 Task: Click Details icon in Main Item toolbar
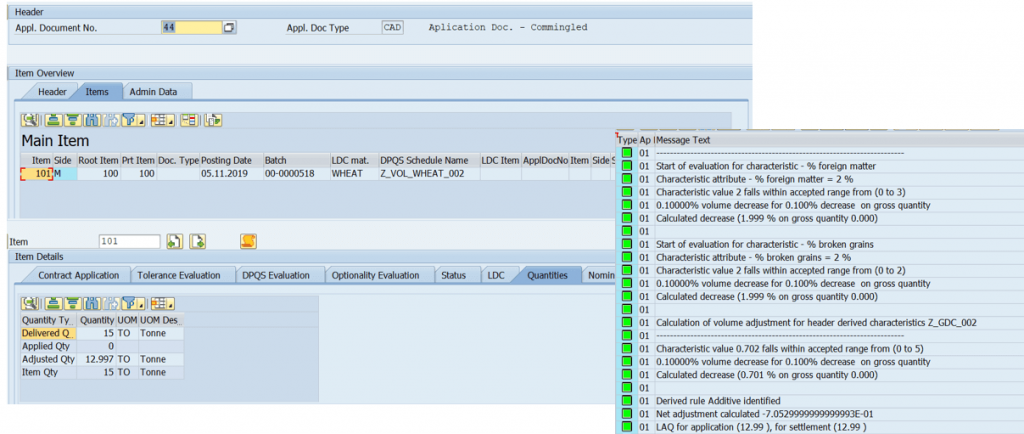30,120
